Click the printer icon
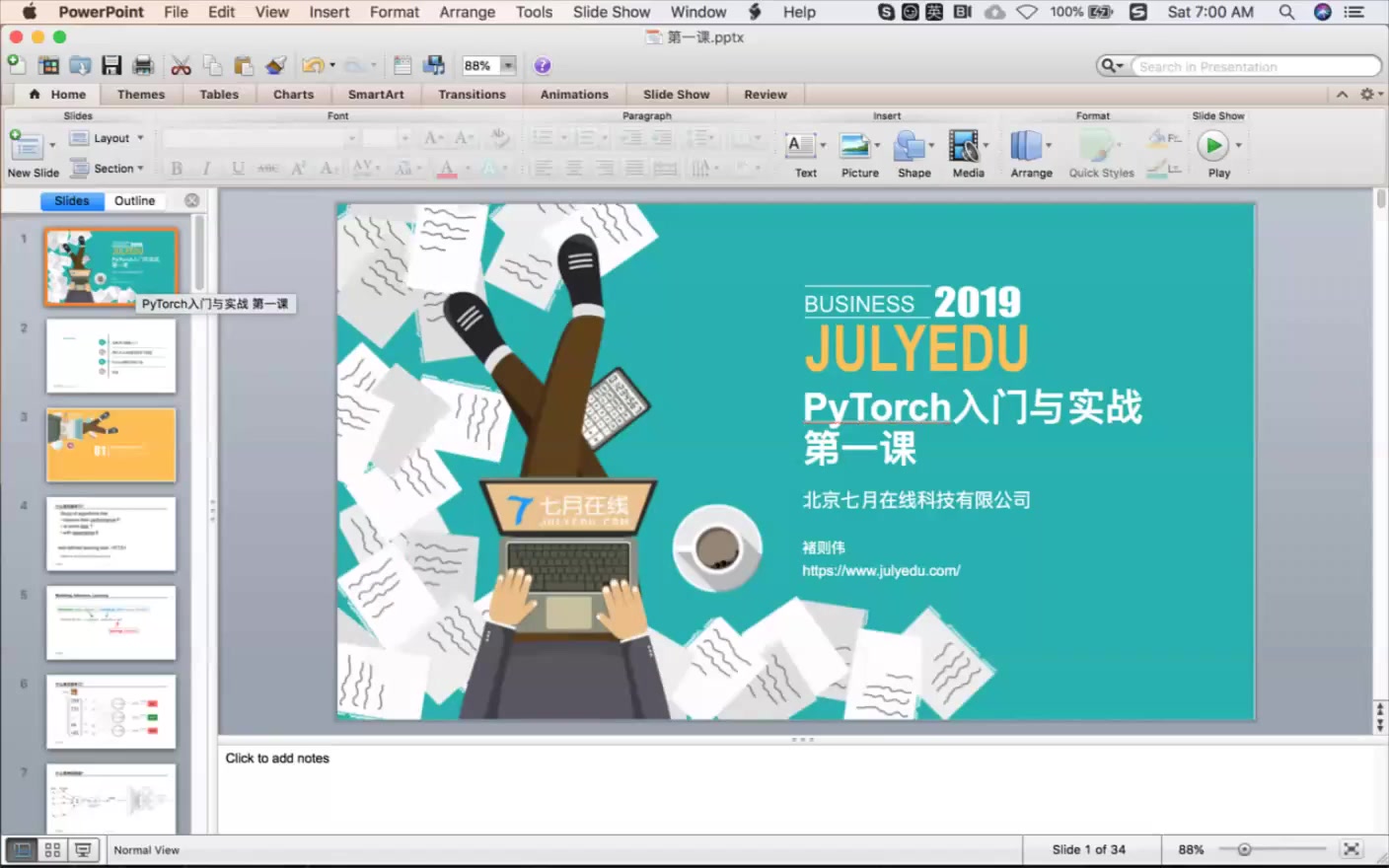This screenshot has height=868, width=1389. click(x=143, y=66)
